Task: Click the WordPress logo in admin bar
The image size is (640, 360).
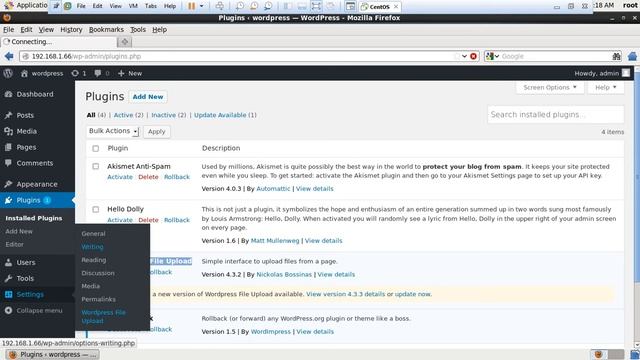Action: pos(8,73)
